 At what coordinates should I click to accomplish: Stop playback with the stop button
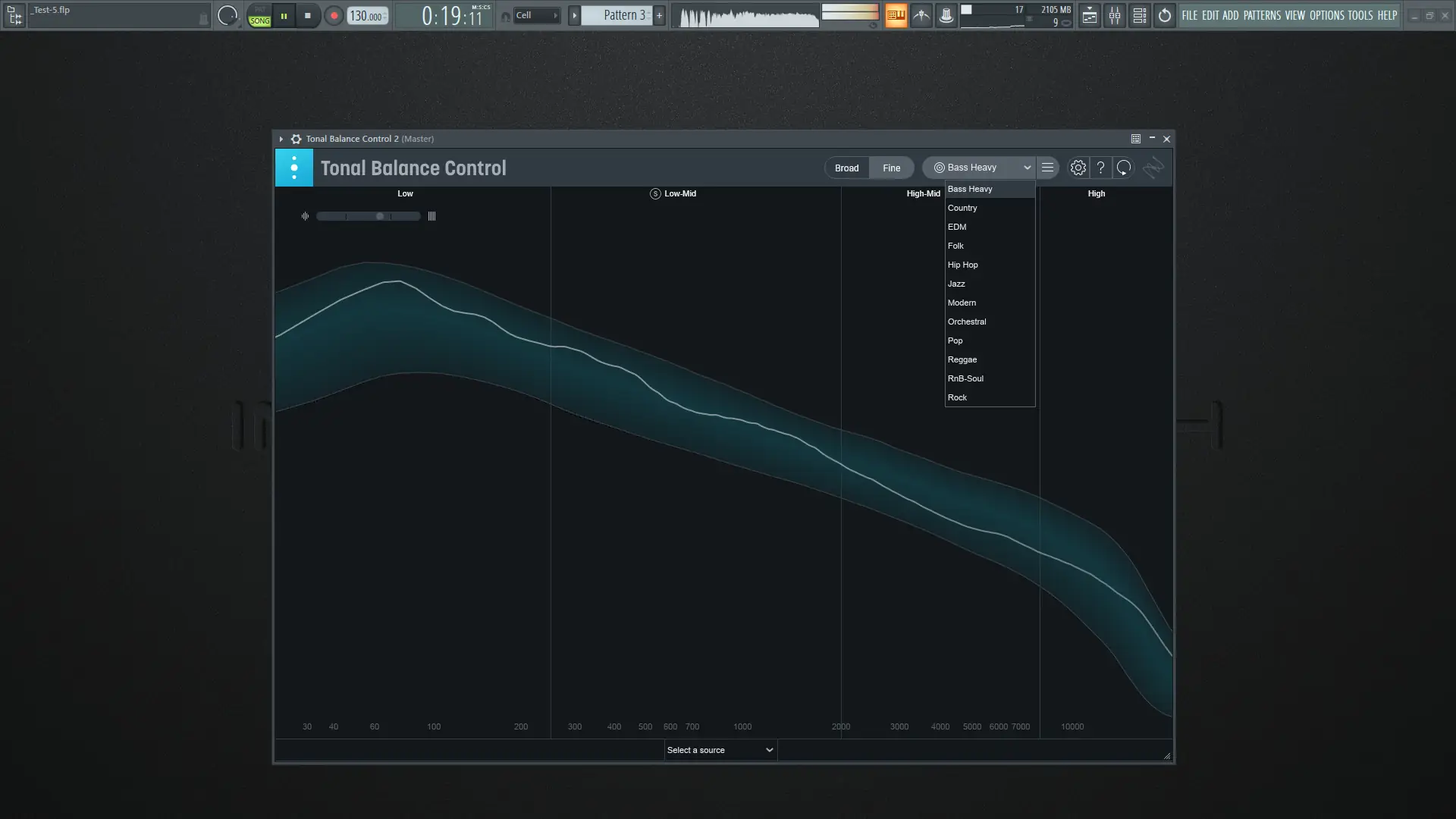click(307, 15)
